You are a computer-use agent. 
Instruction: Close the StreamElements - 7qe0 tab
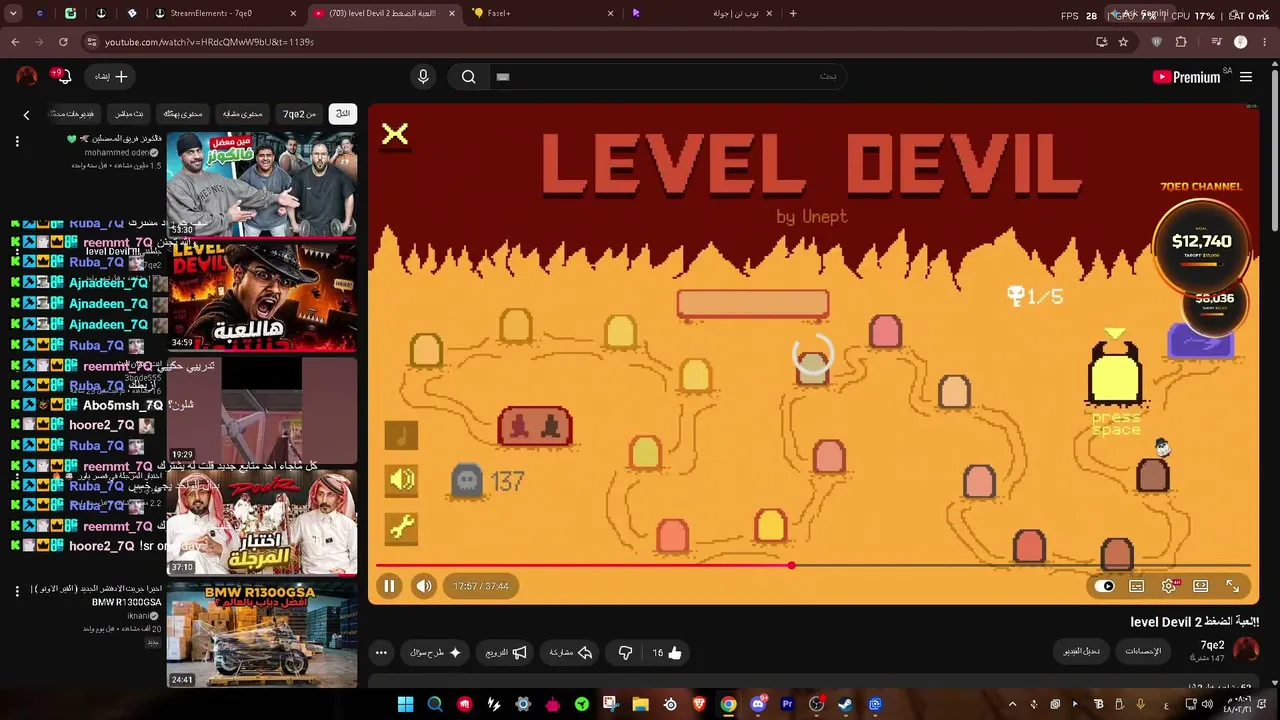point(293,14)
